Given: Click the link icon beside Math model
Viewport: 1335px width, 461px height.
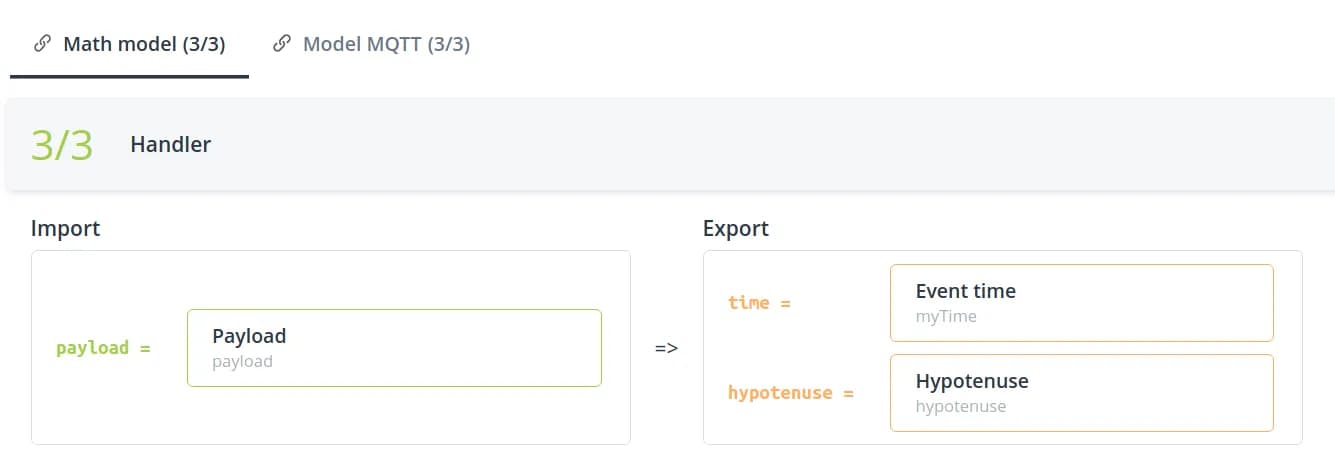Looking at the screenshot, I should [42, 44].
